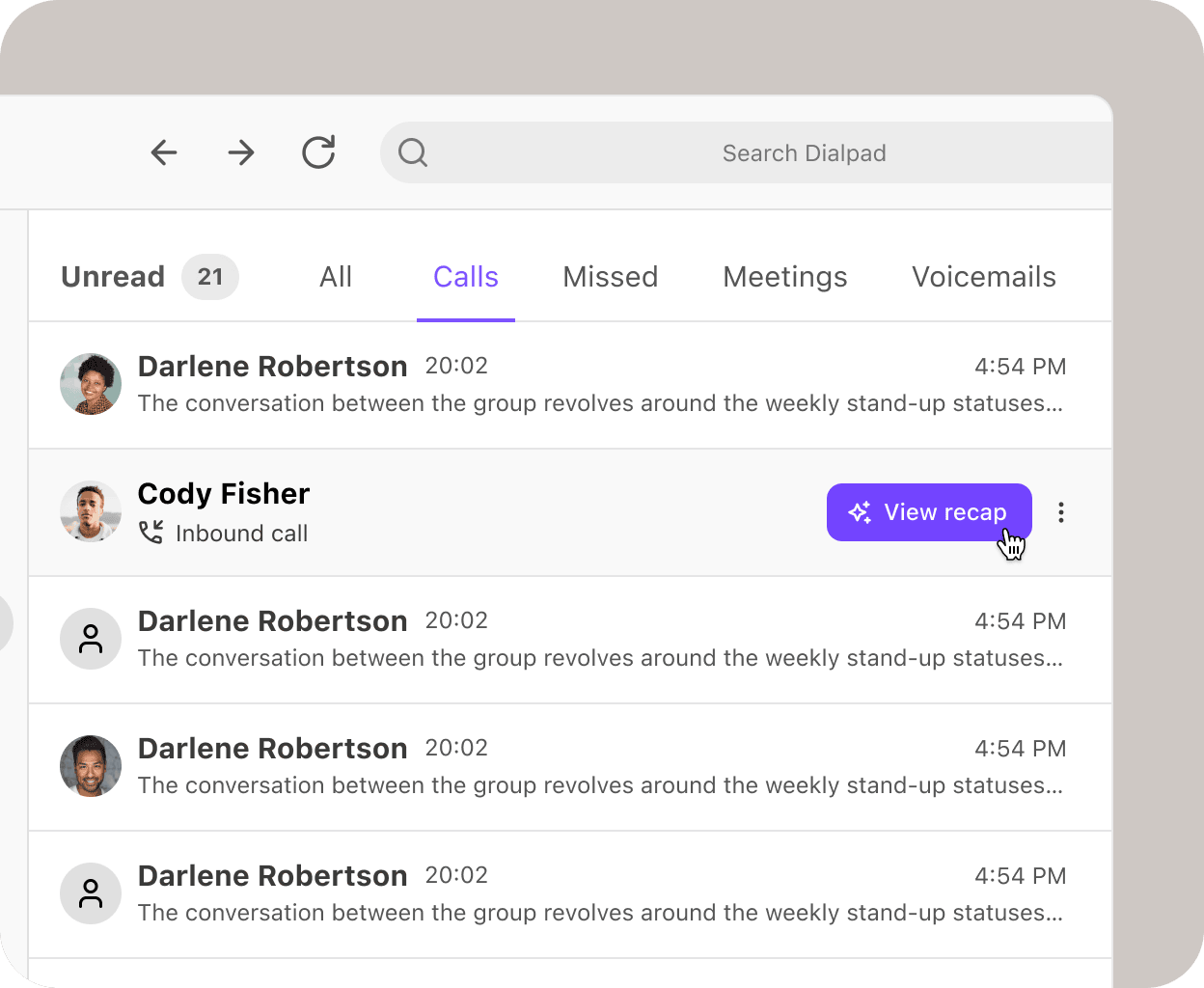Image resolution: width=1204 pixels, height=988 pixels.
Task: Click the search magnifier icon
Action: (x=413, y=152)
